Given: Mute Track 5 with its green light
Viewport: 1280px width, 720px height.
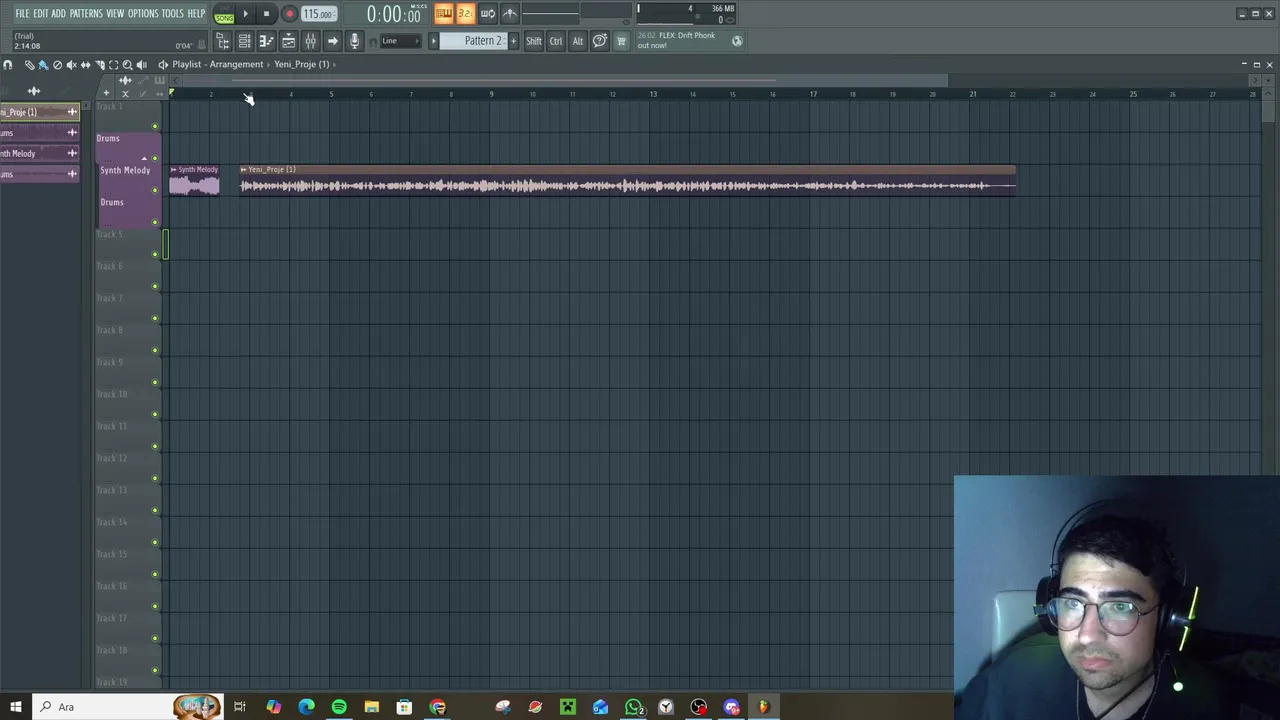Looking at the screenshot, I should pos(154,254).
